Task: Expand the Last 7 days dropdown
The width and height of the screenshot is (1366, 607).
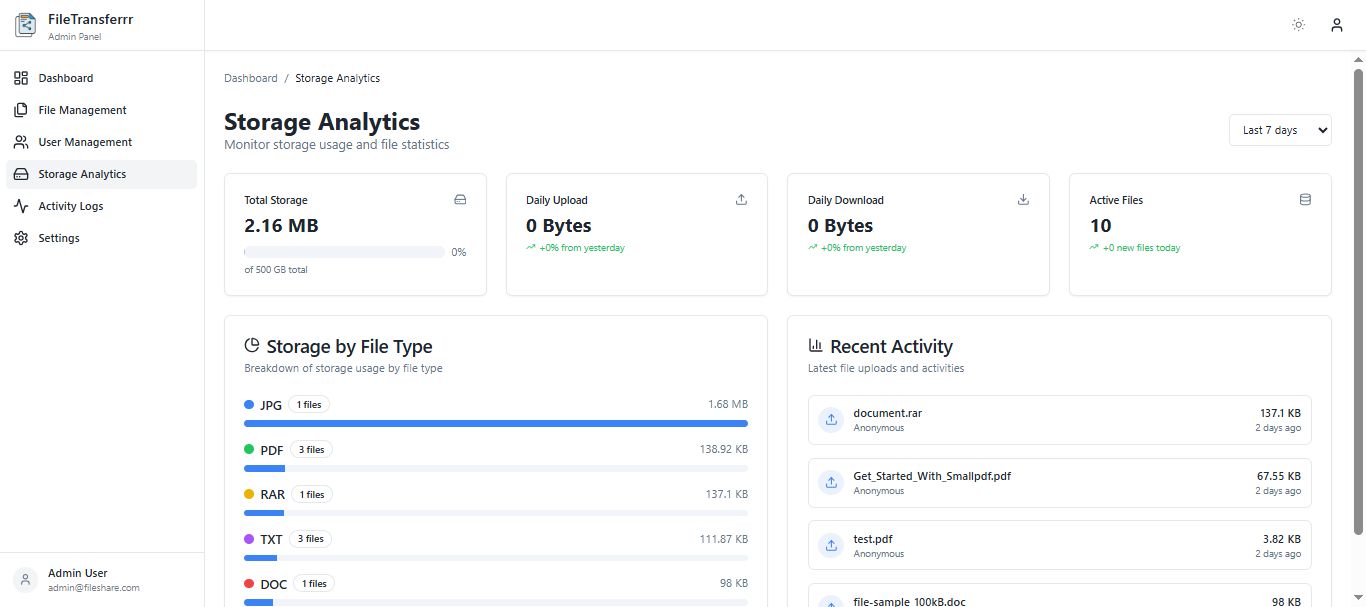Action: click(x=1280, y=130)
